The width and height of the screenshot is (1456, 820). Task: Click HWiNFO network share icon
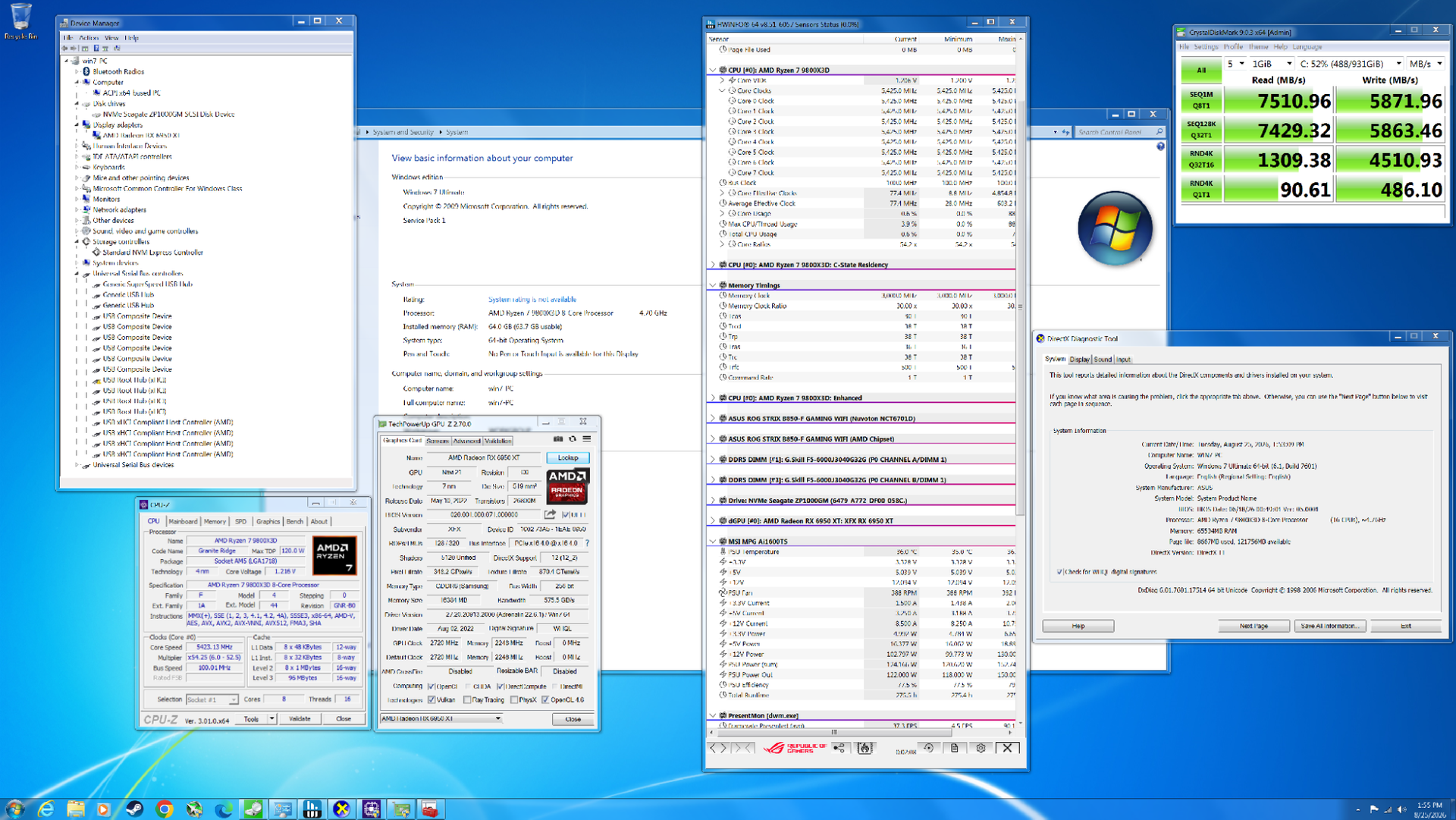point(839,748)
